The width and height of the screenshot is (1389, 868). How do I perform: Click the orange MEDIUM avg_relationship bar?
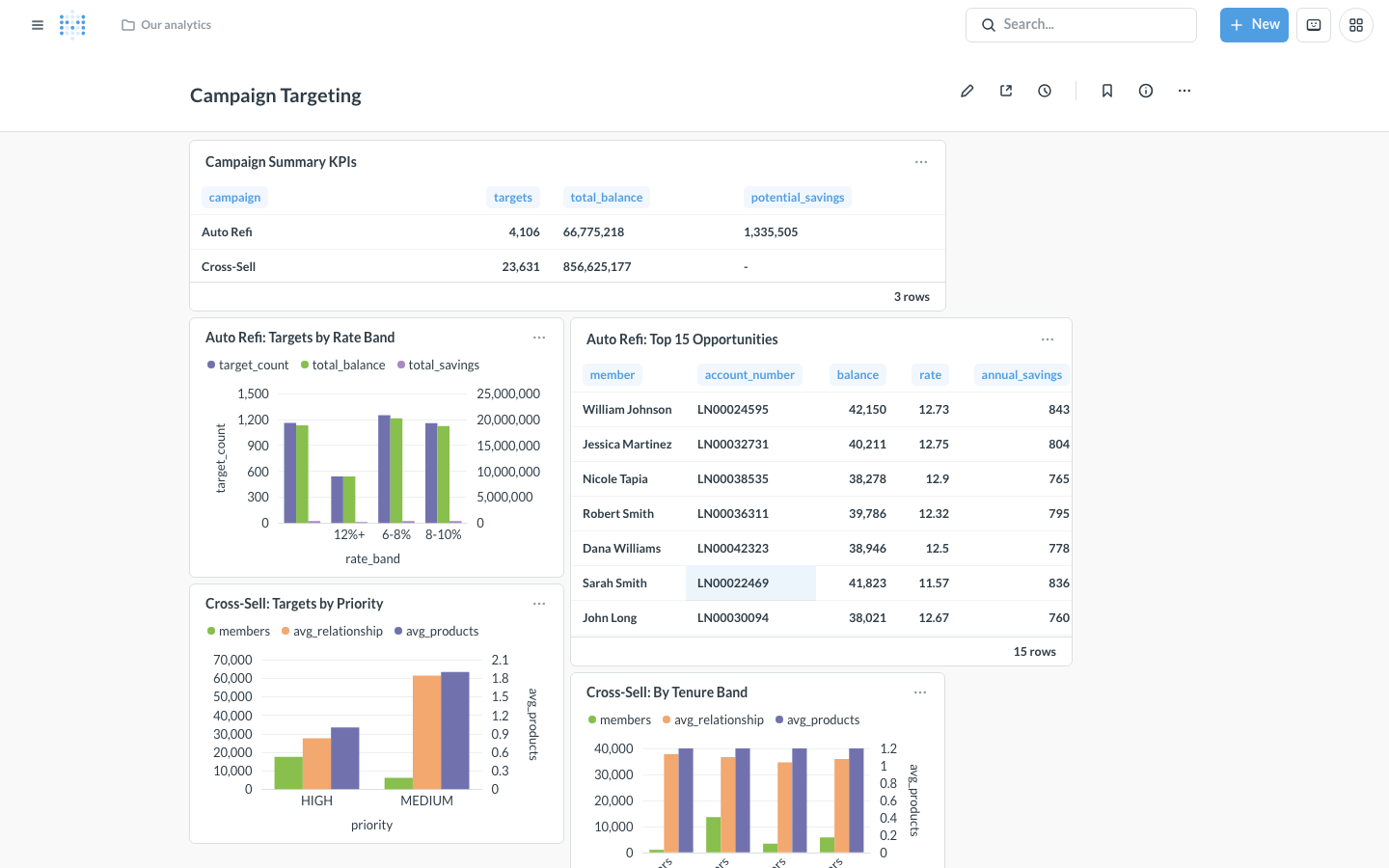pos(426,732)
